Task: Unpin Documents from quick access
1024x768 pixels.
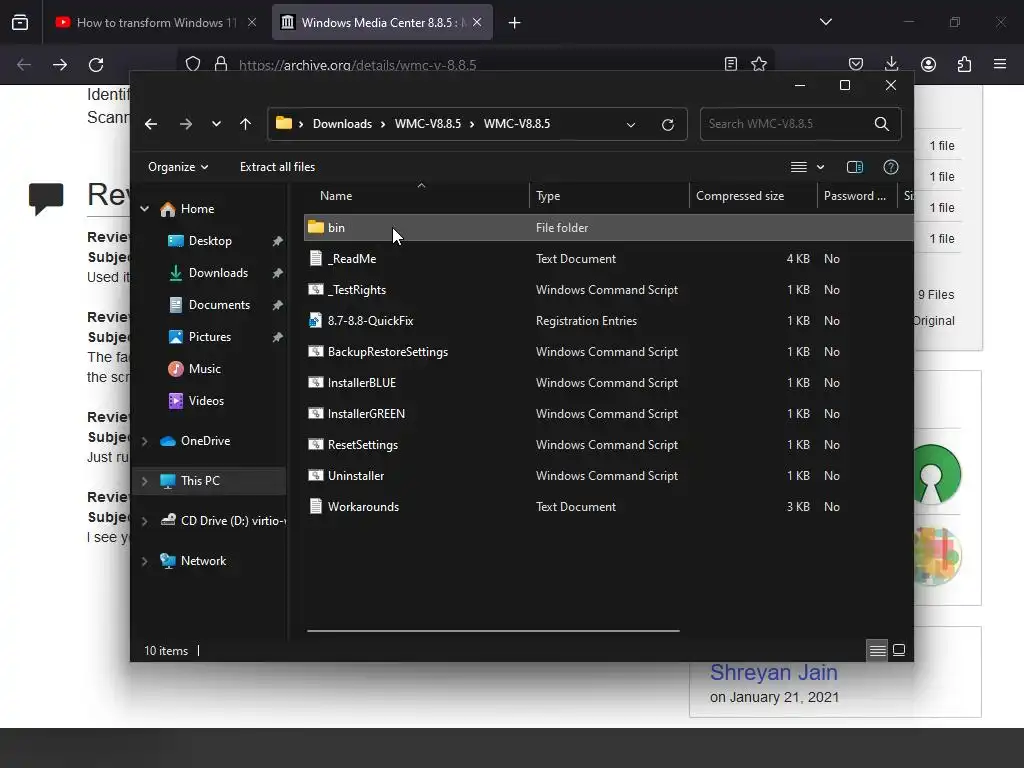Action: pyautogui.click(x=278, y=305)
